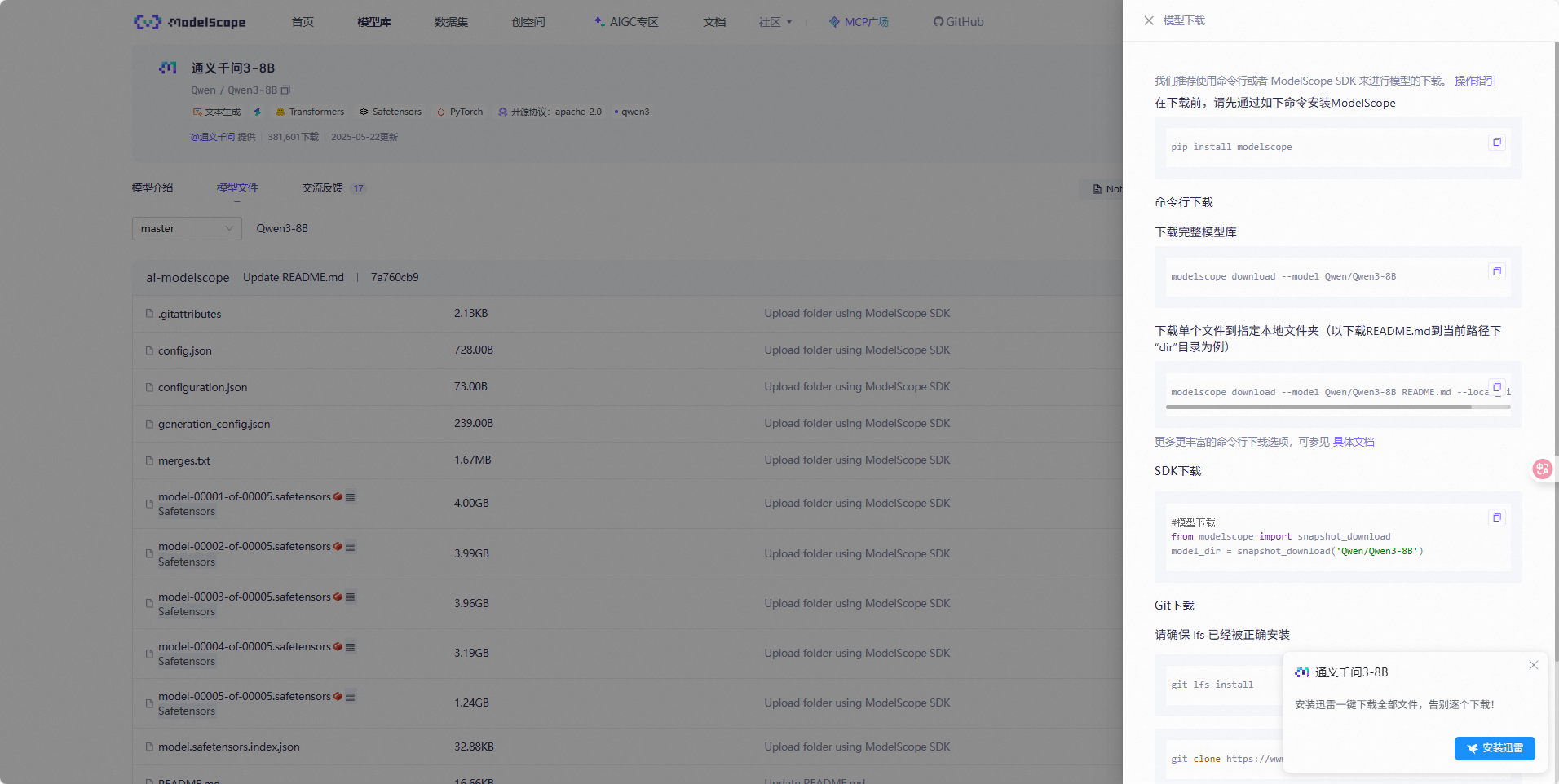Click the LFS cube icon on model-00003
The image size is (1559, 784).
click(338, 597)
